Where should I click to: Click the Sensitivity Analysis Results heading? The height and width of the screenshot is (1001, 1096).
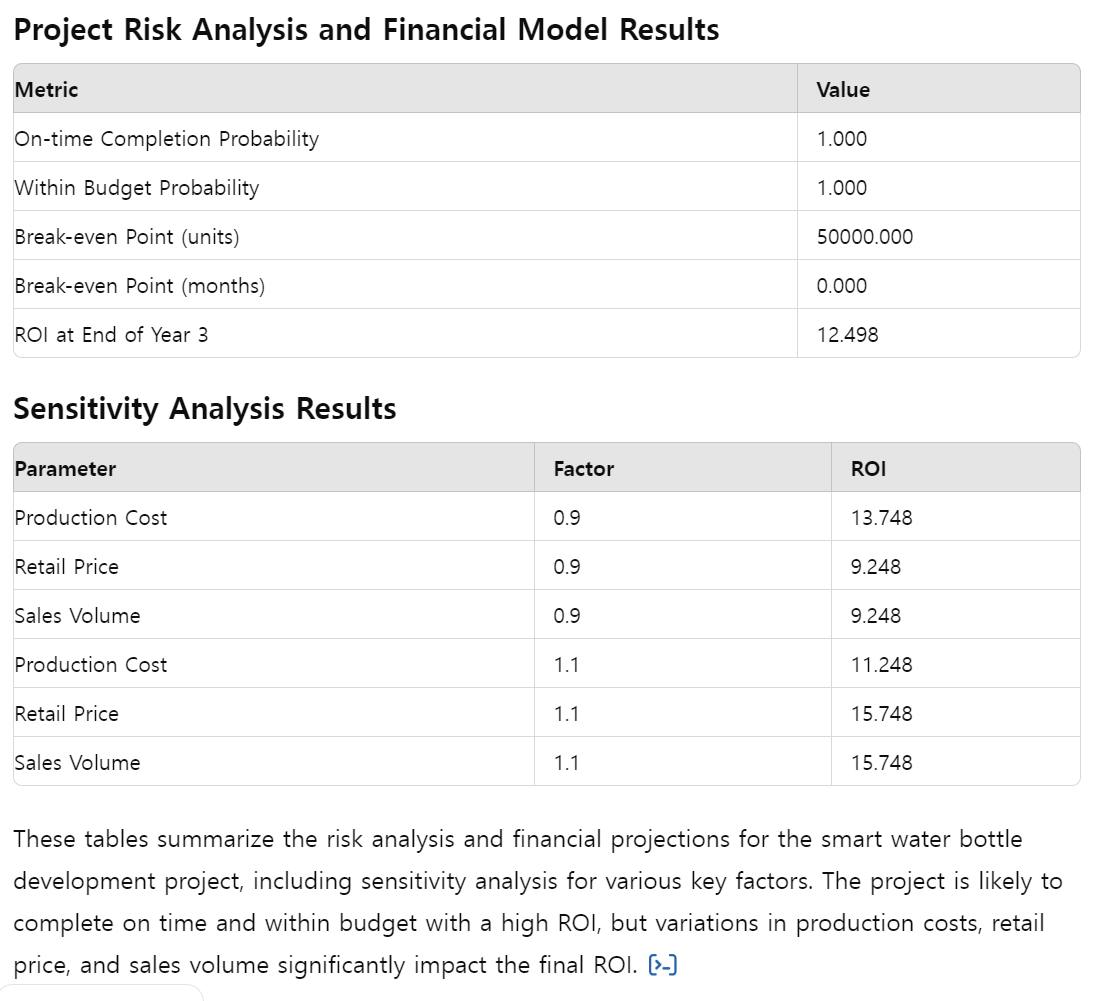(x=204, y=408)
